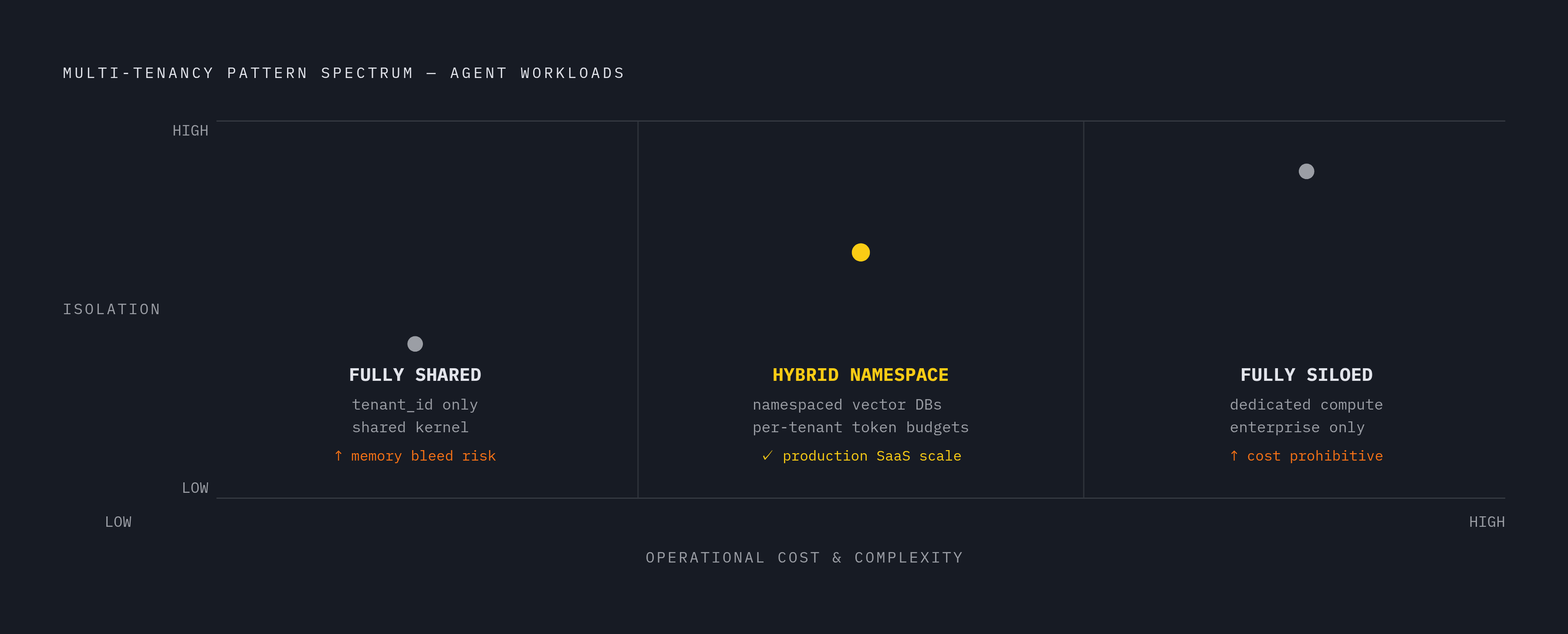Click 'per-tenant token budgets' text

(x=861, y=427)
